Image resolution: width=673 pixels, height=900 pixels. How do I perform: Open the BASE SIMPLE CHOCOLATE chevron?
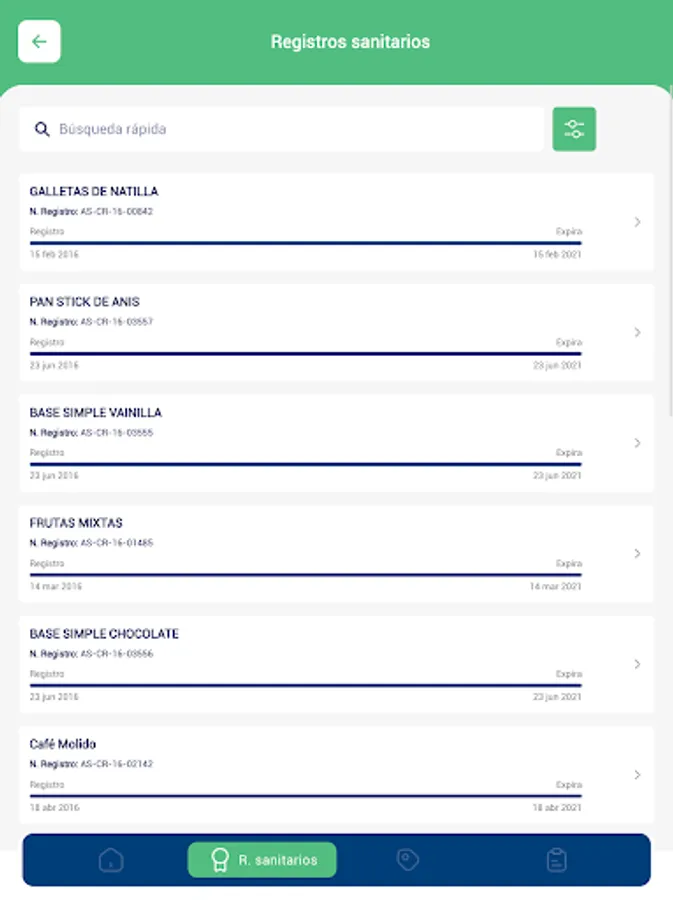(637, 664)
